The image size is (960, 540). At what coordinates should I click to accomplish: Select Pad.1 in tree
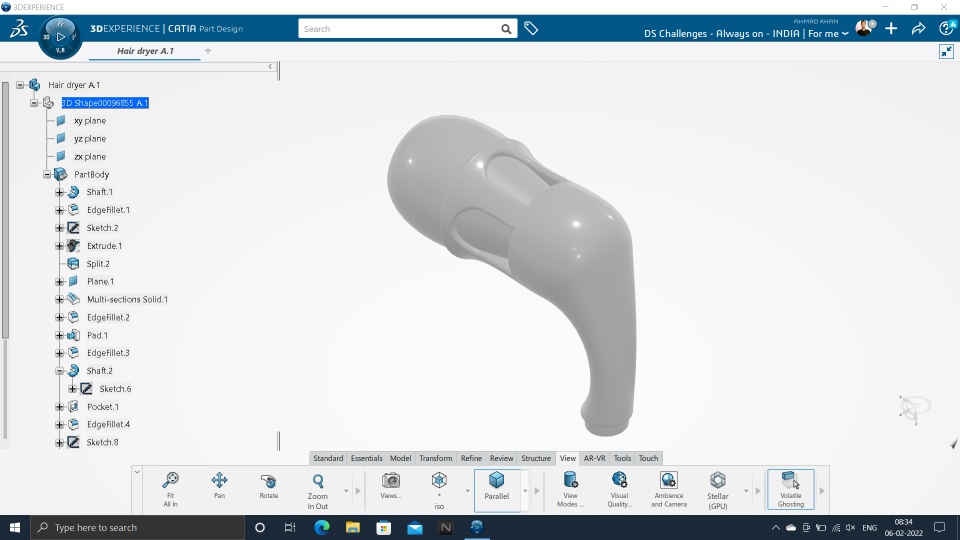point(97,336)
